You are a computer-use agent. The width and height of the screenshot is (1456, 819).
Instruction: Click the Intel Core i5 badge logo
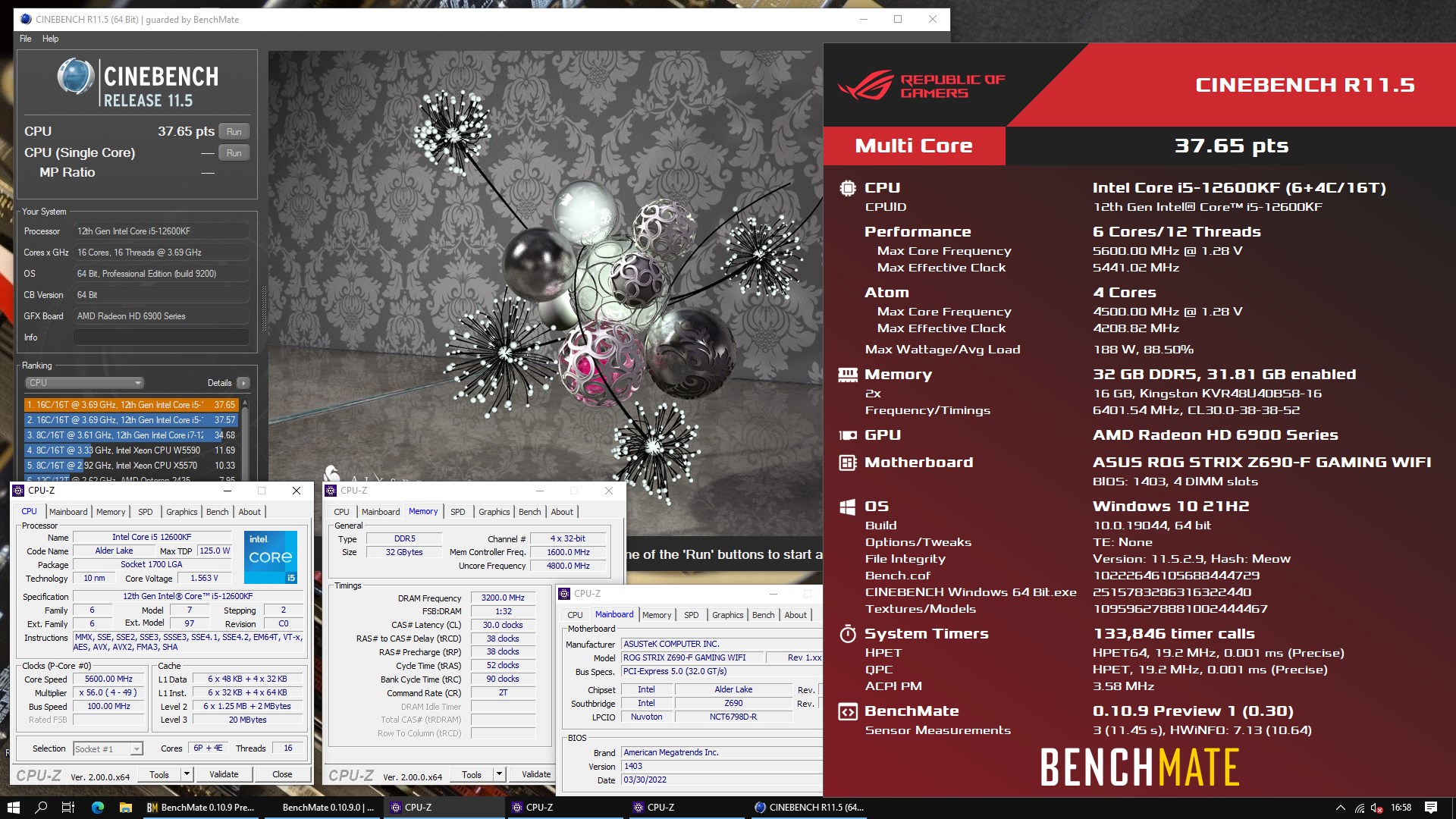(x=270, y=557)
